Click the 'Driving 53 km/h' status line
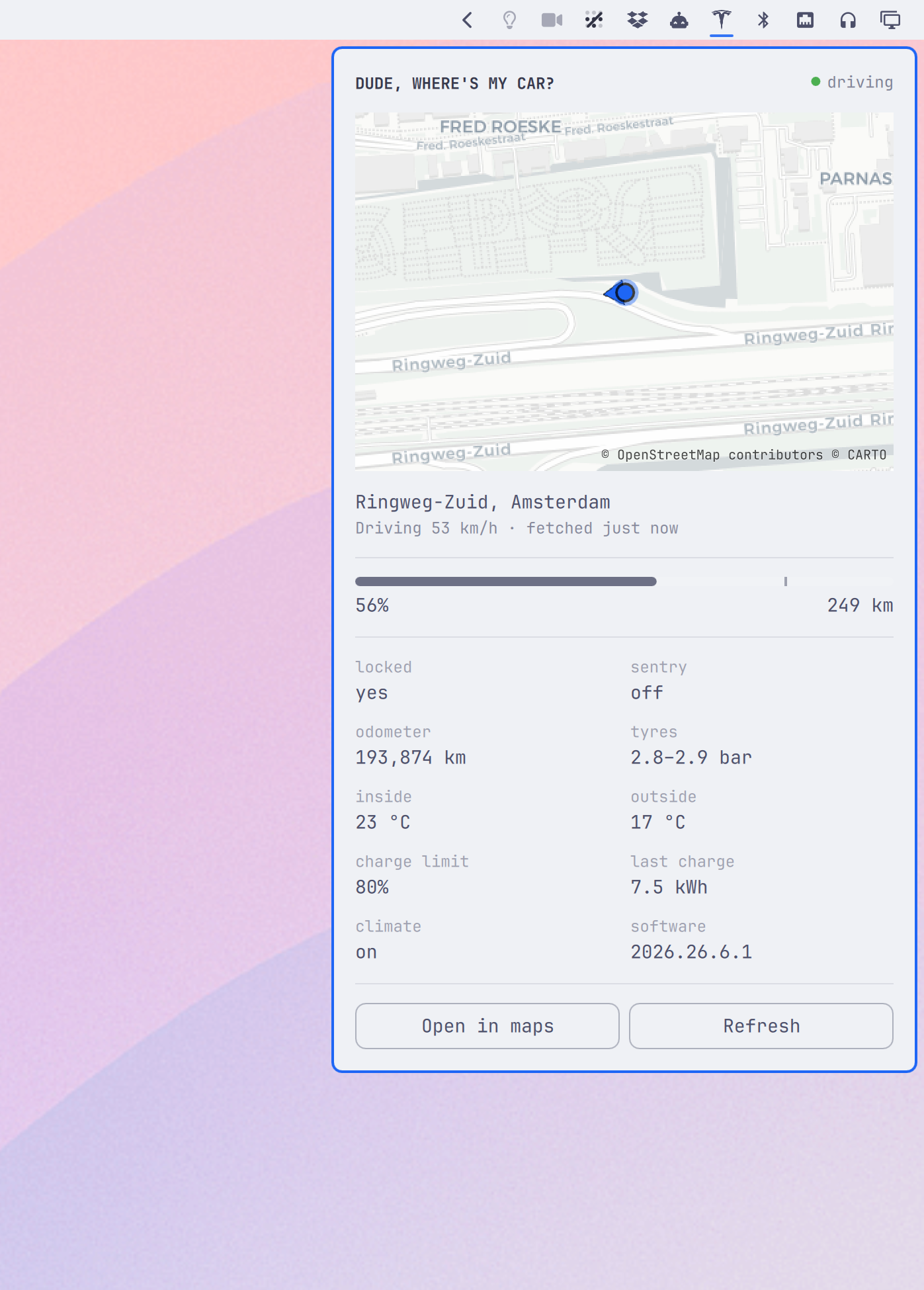Viewport: 924px width, 1290px height. coord(427,528)
